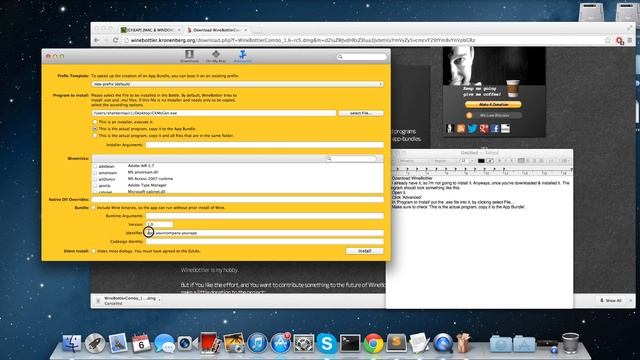This screenshot has width=640, height=360.
Task: Select the 'MS Access 2007 runtime' text
Action: (150, 179)
